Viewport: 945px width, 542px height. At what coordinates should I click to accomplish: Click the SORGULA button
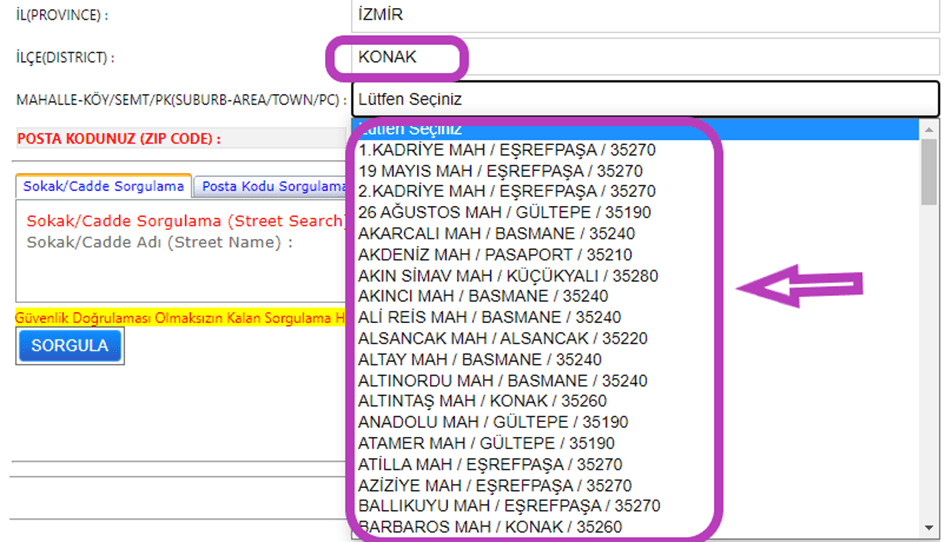[70, 346]
